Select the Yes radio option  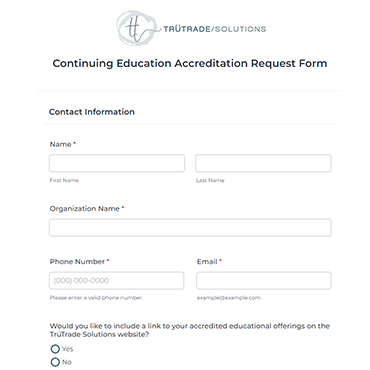(55, 349)
